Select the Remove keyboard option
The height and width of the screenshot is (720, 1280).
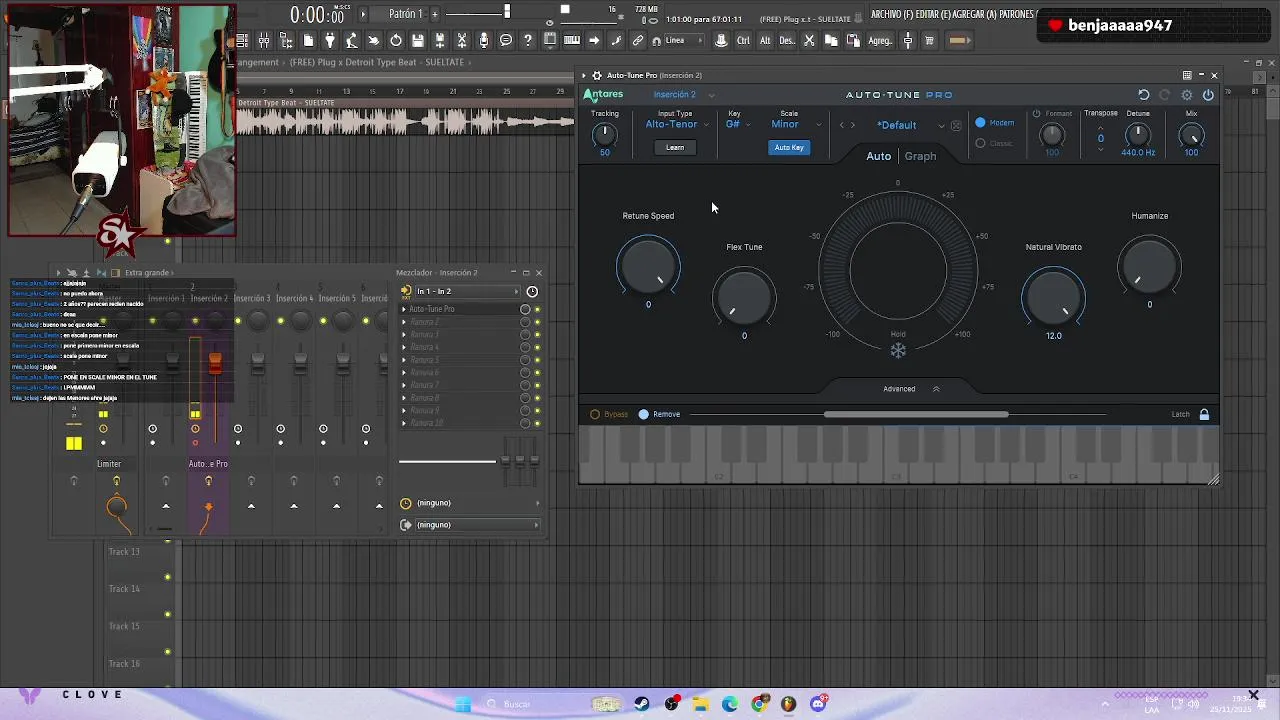(644, 414)
